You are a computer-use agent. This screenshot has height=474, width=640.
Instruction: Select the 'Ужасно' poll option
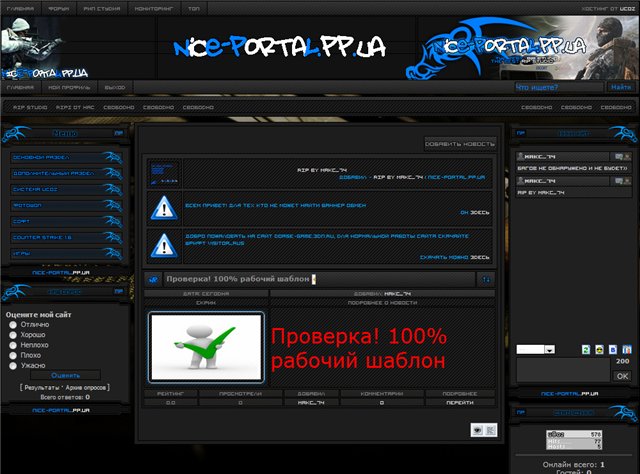pyautogui.click(x=13, y=365)
